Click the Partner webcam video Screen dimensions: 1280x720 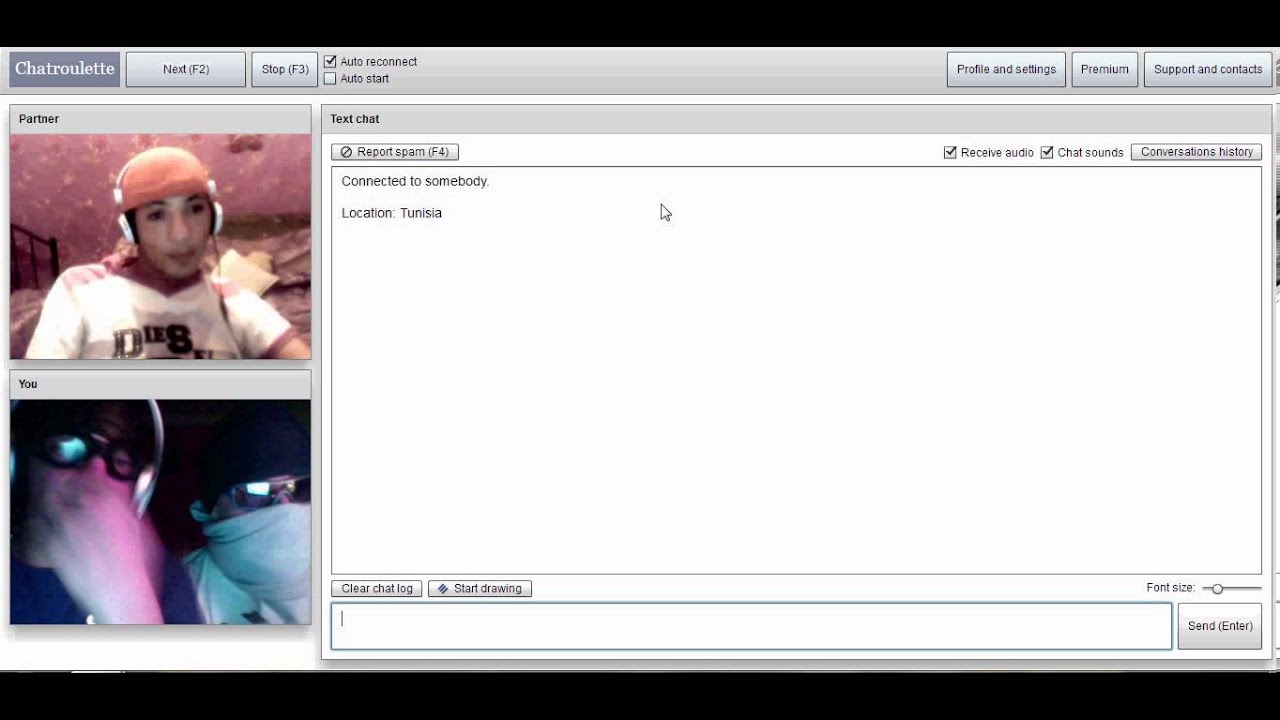tap(161, 247)
